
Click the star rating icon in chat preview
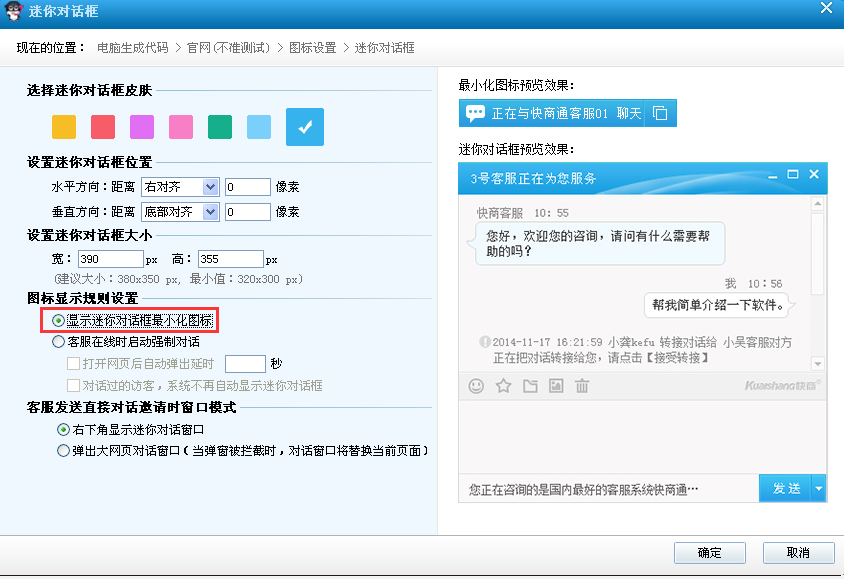(503, 386)
